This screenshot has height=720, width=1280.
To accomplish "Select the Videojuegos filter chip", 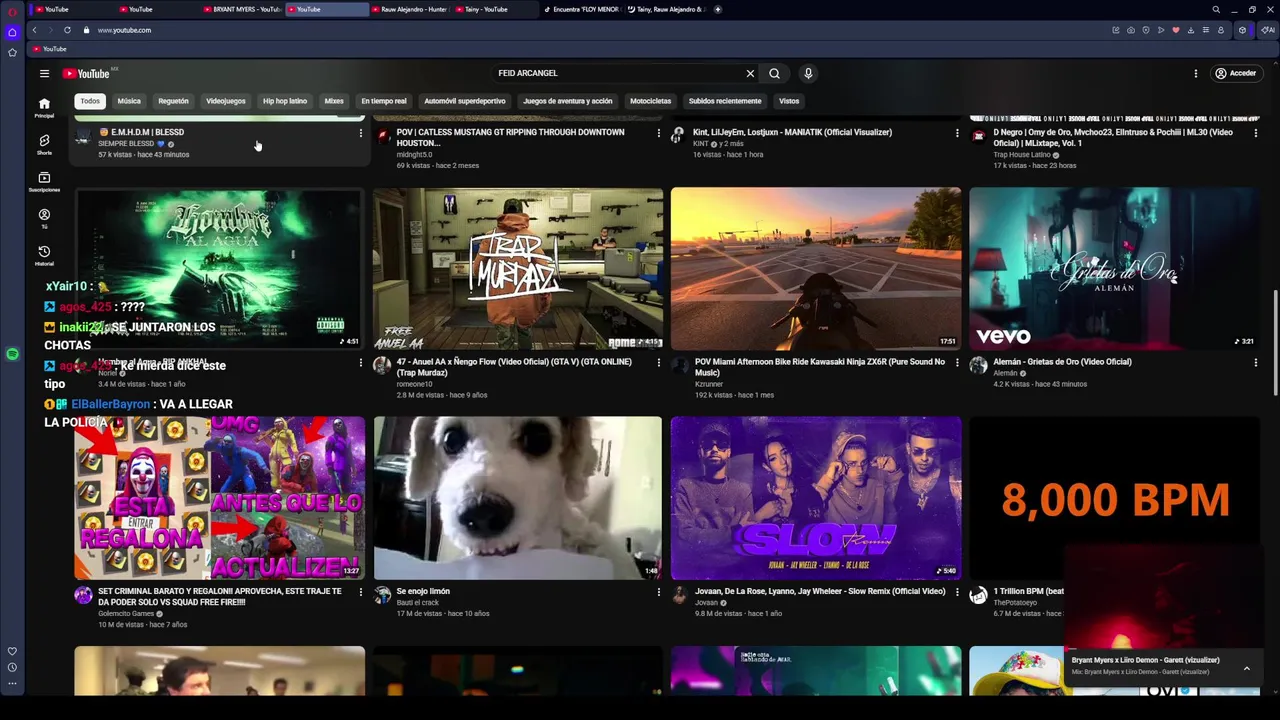I will tap(225, 101).
